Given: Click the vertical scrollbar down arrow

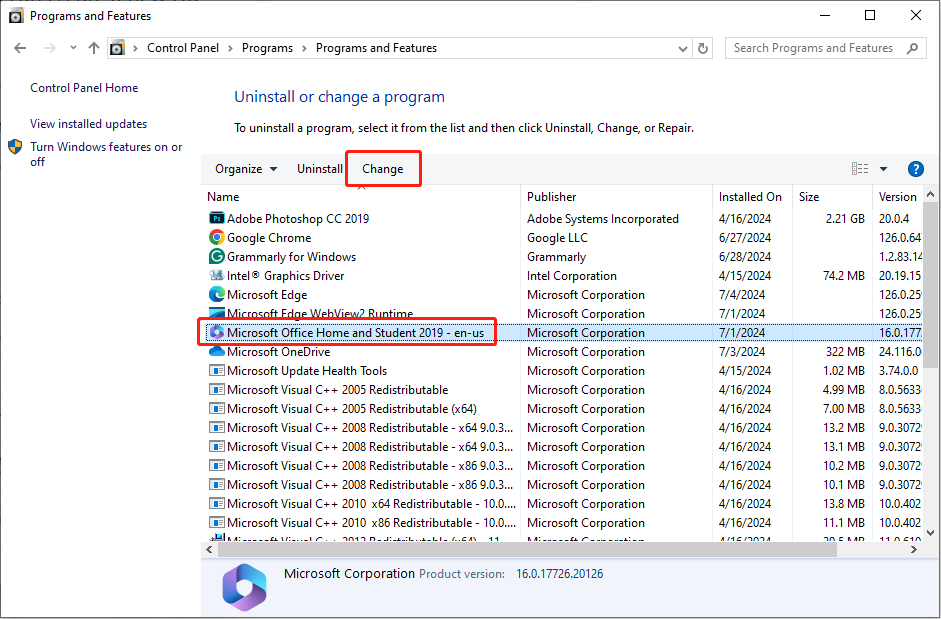Looking at the screenshot, I should tap(930, 533).
